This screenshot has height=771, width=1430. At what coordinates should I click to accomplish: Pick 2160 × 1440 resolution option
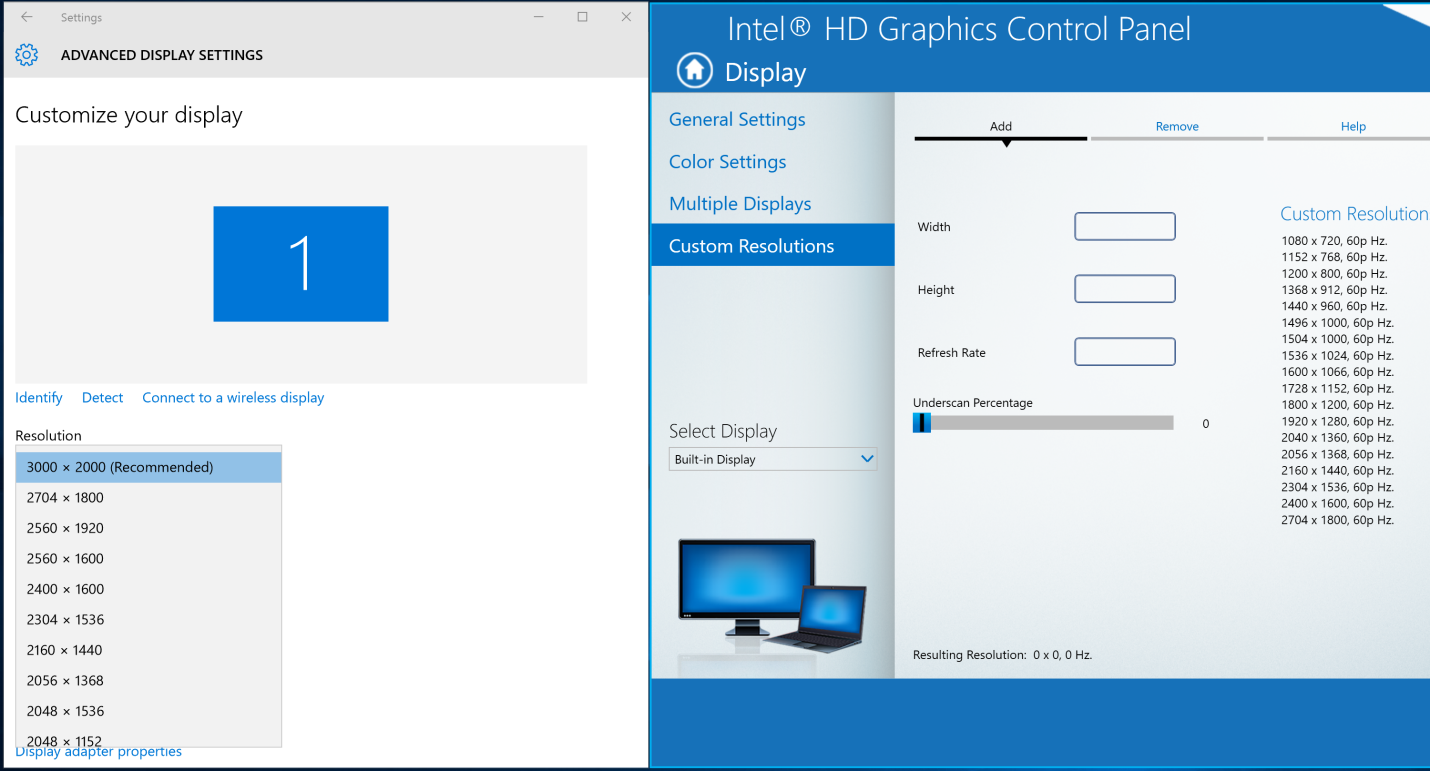click(x=148, y=650)
